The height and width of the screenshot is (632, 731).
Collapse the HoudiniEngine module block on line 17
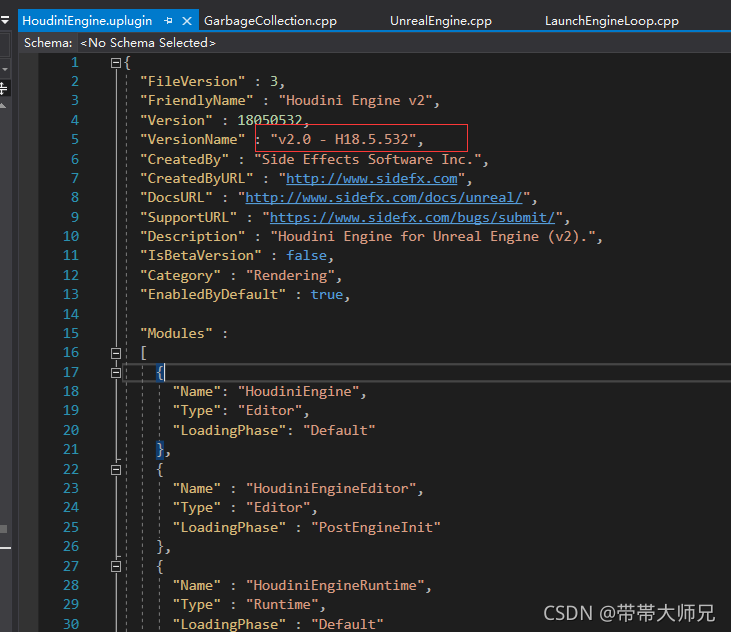pyautogui.click(x=116, y=373)
